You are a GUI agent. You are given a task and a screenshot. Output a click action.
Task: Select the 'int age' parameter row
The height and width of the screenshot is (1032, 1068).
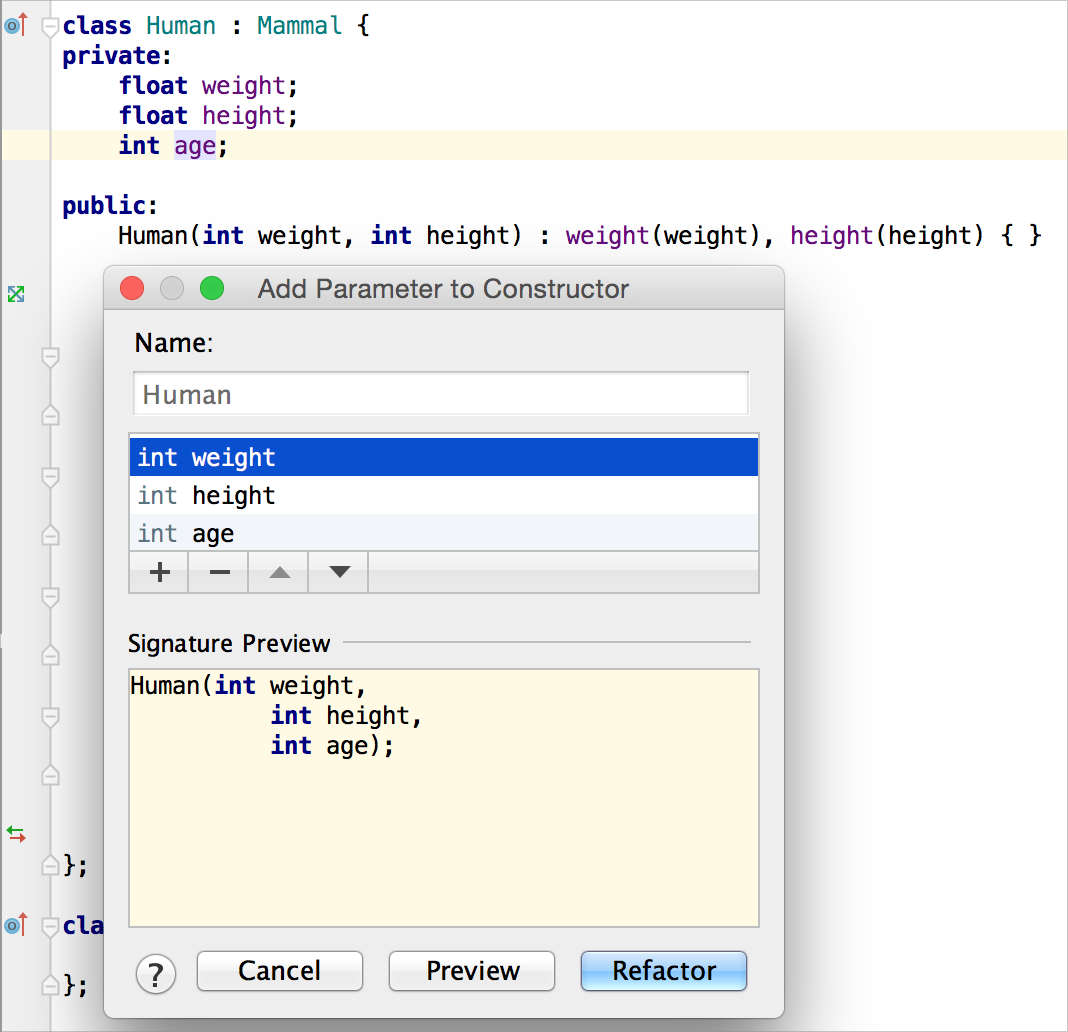click(443, 533)
